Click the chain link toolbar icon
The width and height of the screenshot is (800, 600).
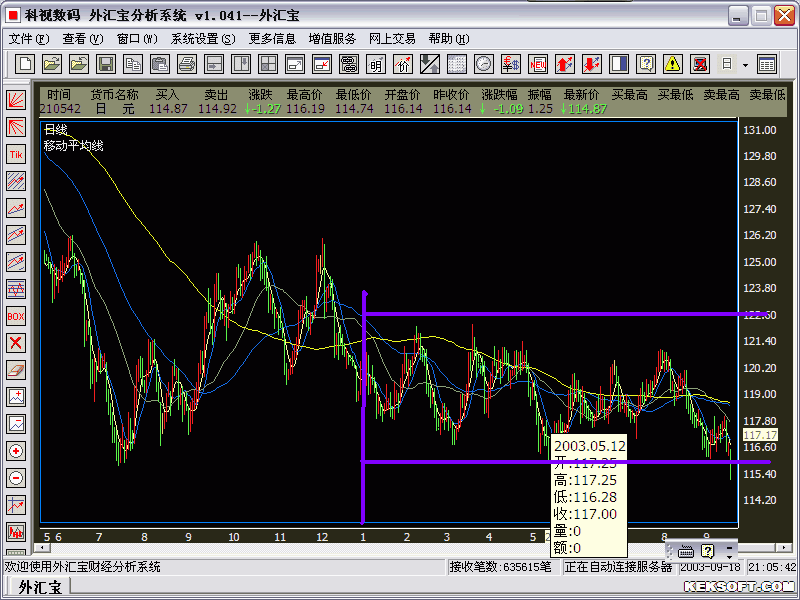[349, 64]
